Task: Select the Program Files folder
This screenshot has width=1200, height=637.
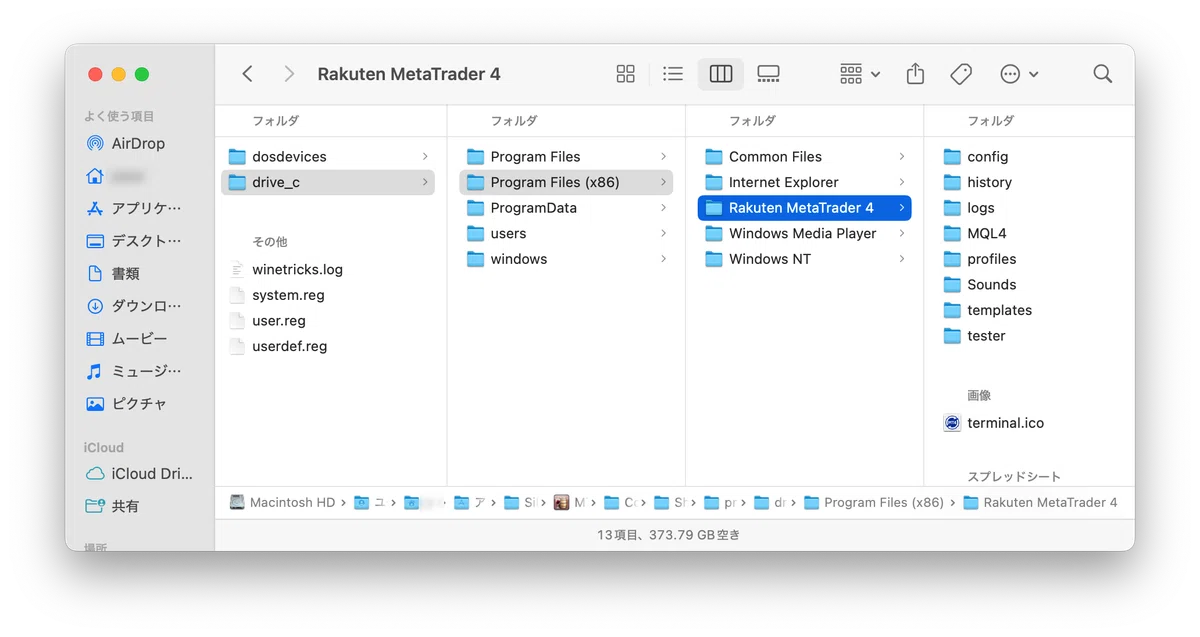Action: click(566, 156)
